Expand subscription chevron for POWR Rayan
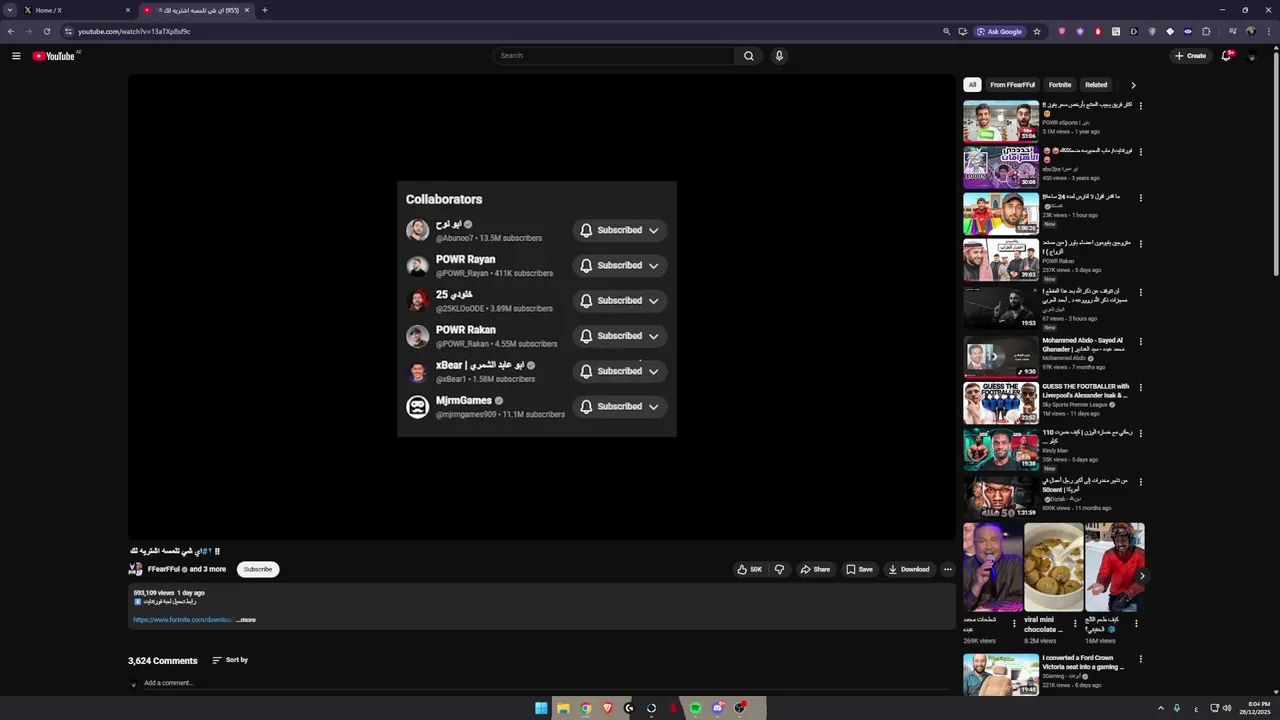This screenshot has height=720, width=1280. click(654, 265)
